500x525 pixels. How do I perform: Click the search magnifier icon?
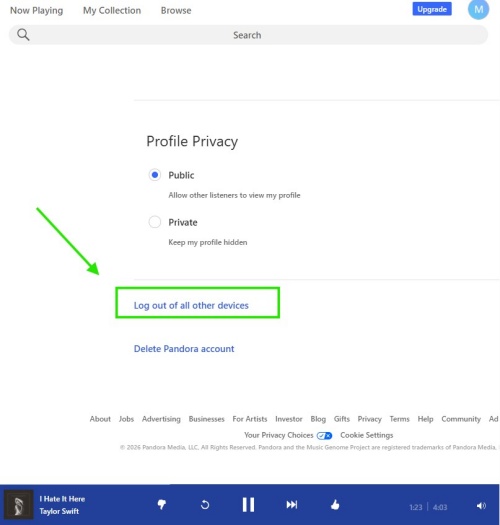pyautogui.click(x=23, y=34)
